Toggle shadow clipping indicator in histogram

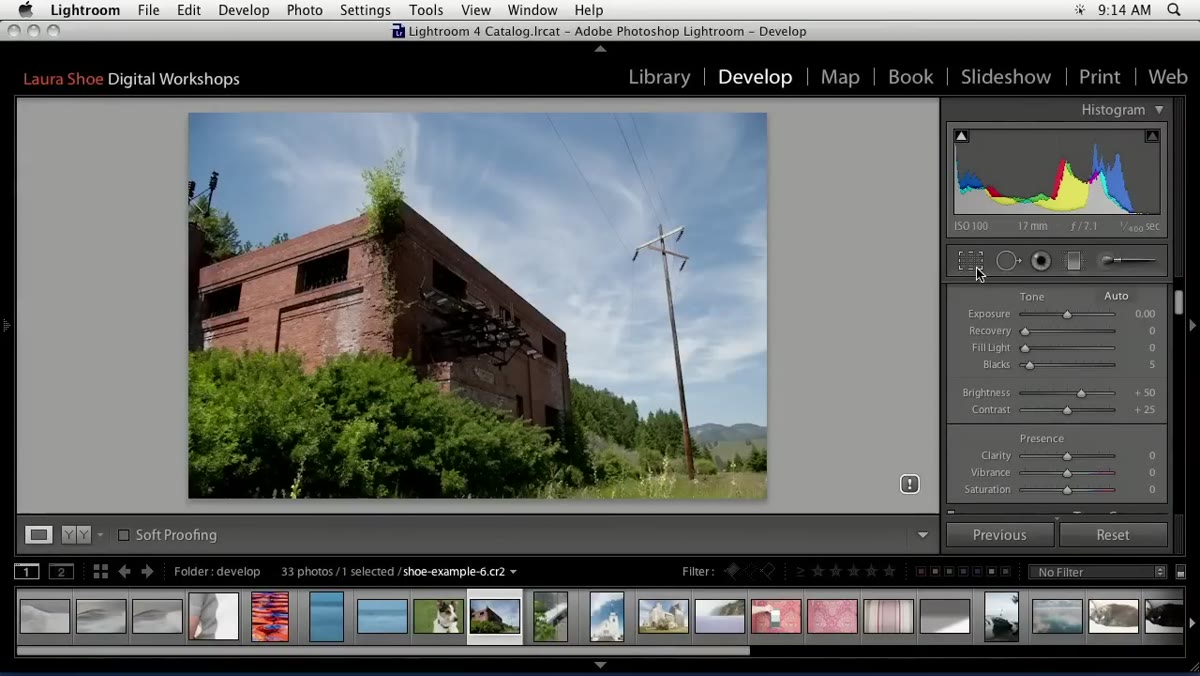[x=961, y=136]
